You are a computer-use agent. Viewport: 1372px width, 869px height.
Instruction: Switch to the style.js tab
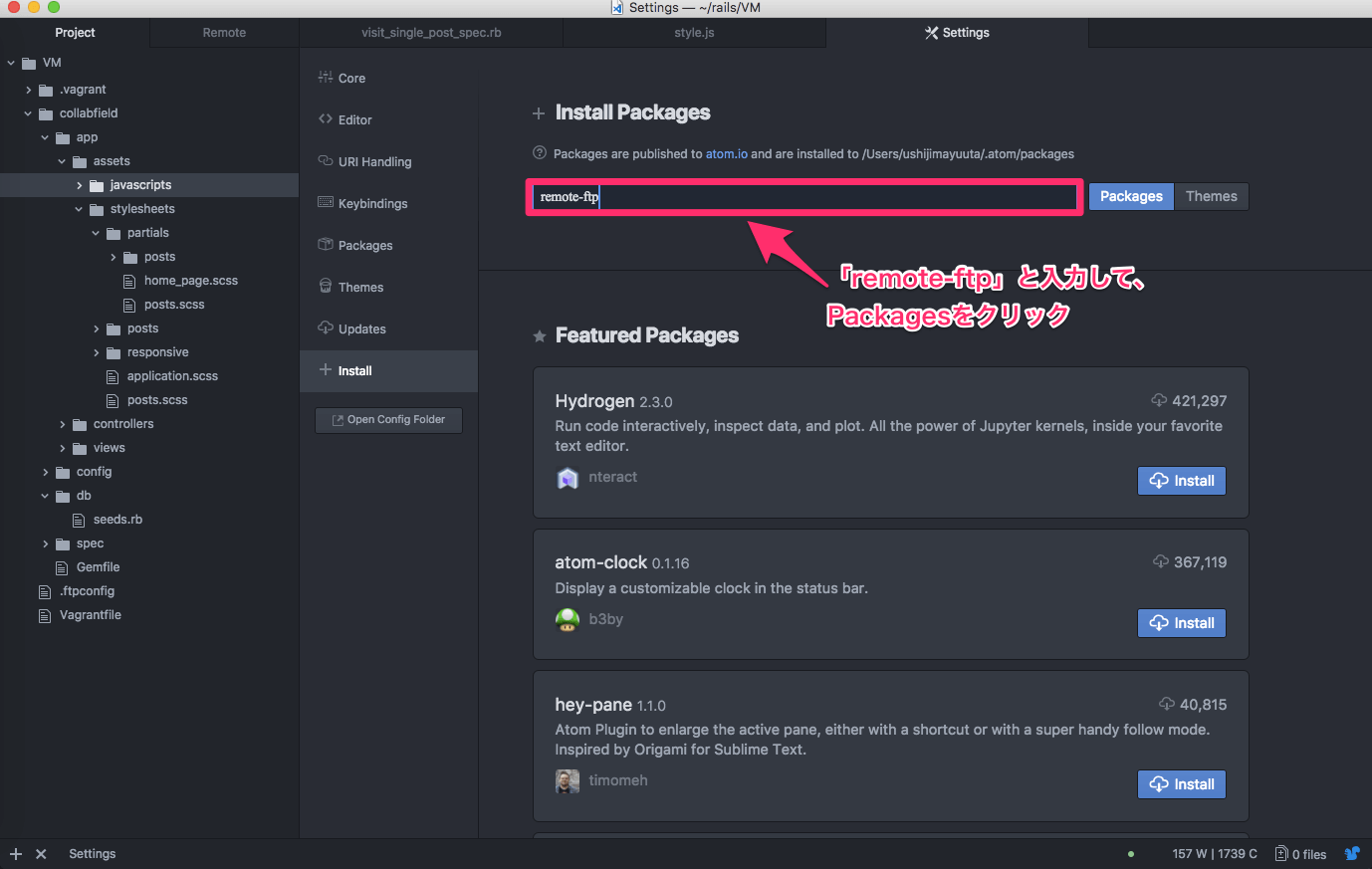pos(694,33)
